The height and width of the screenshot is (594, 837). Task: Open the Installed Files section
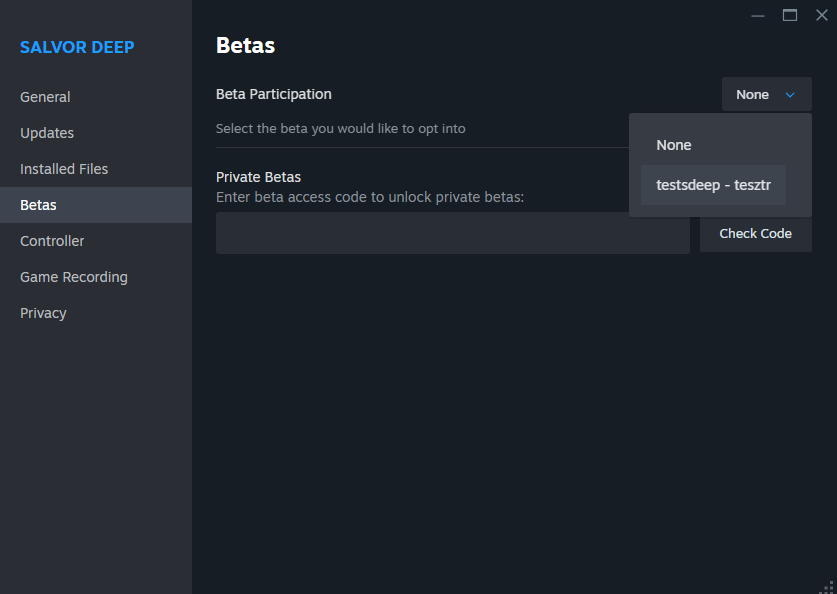click(63, 169)
